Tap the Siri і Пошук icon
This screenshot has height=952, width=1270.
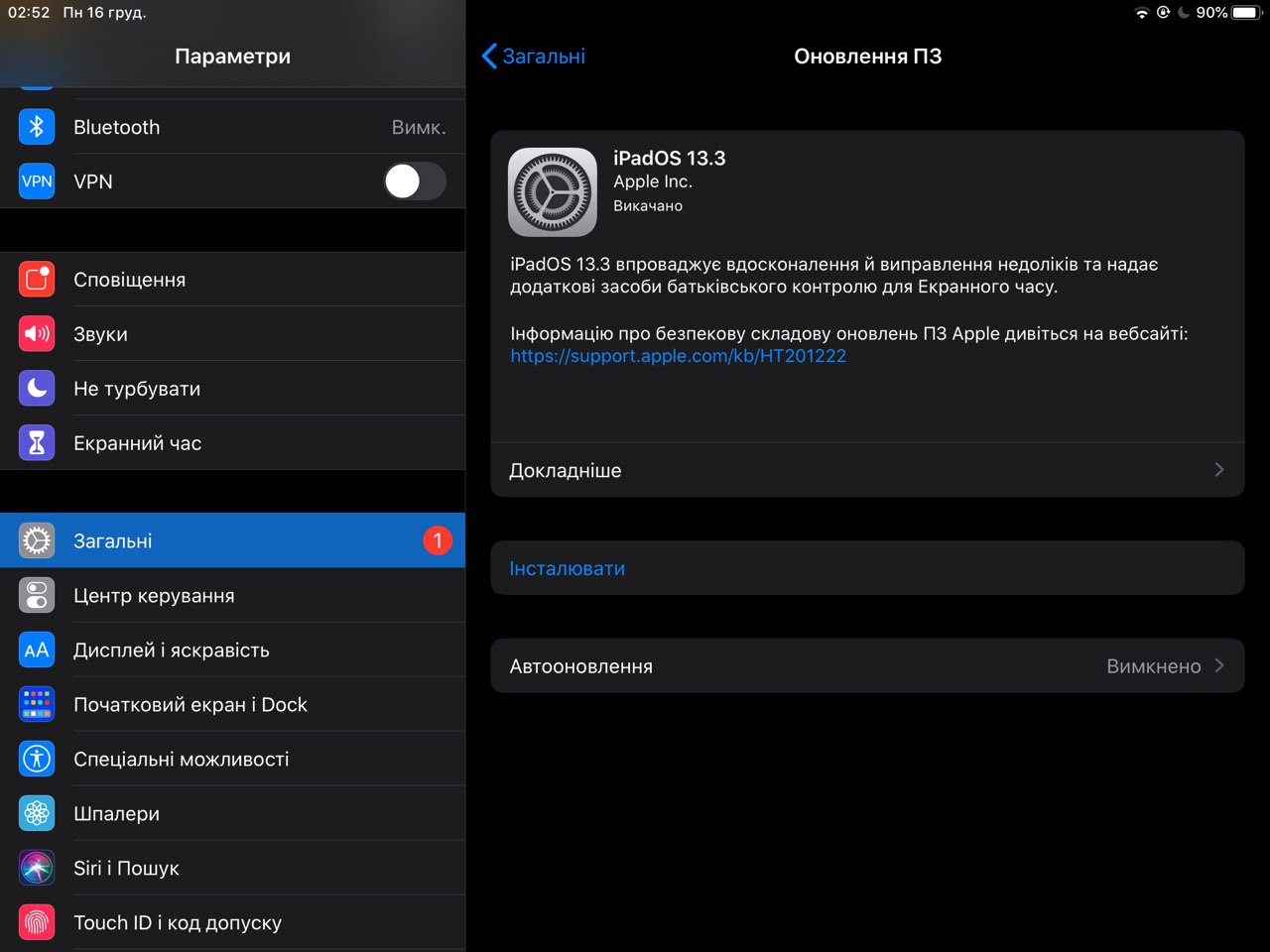[x=37, y=868]
